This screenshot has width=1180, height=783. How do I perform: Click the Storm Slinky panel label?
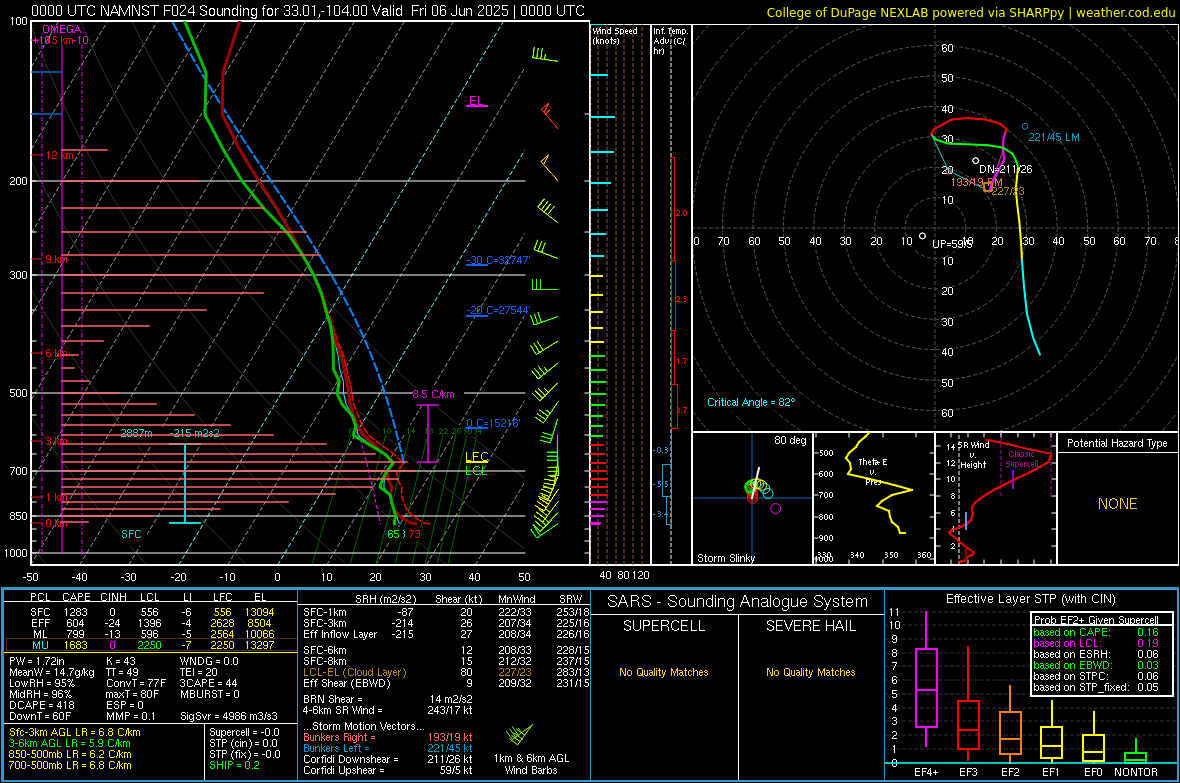point(725,558)
